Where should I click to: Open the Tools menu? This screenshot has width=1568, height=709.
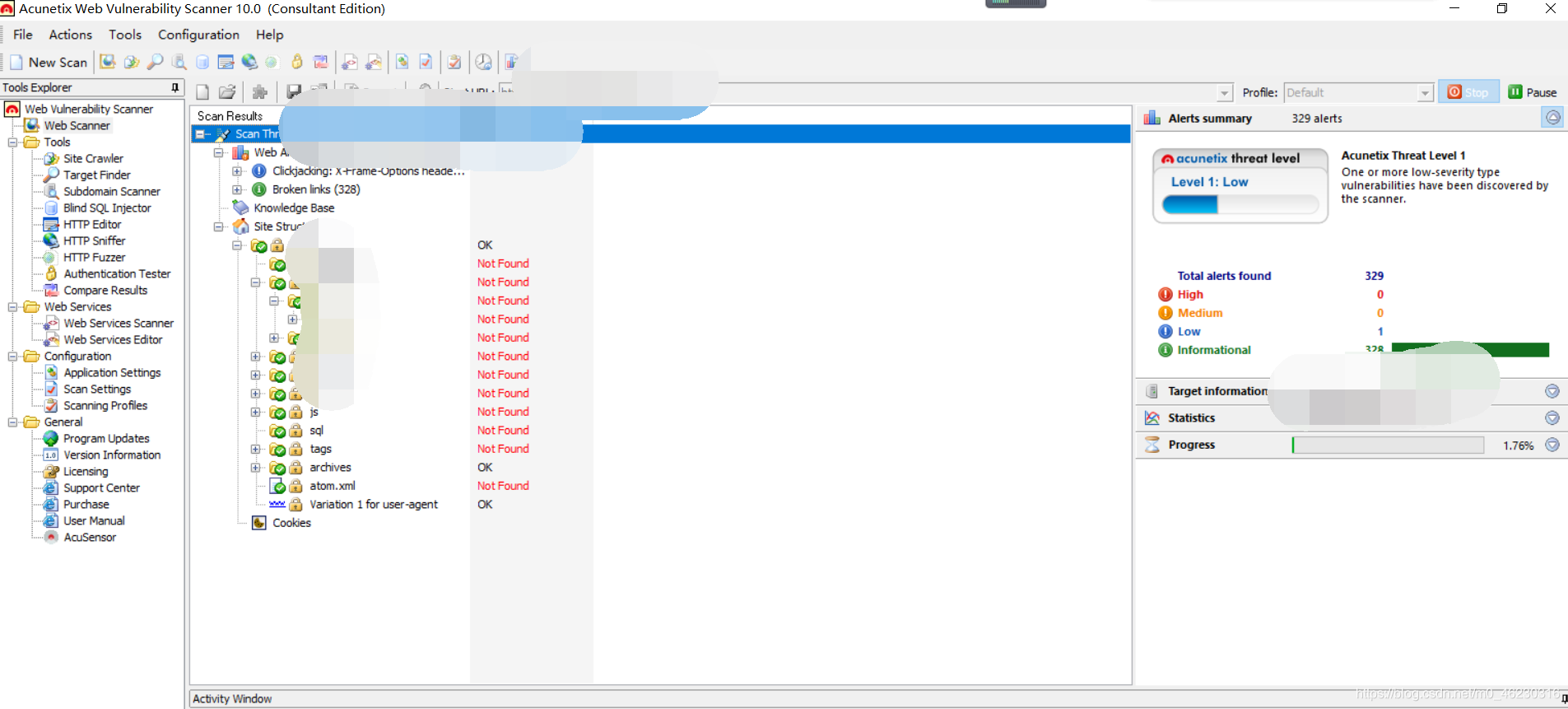point(125,35)
